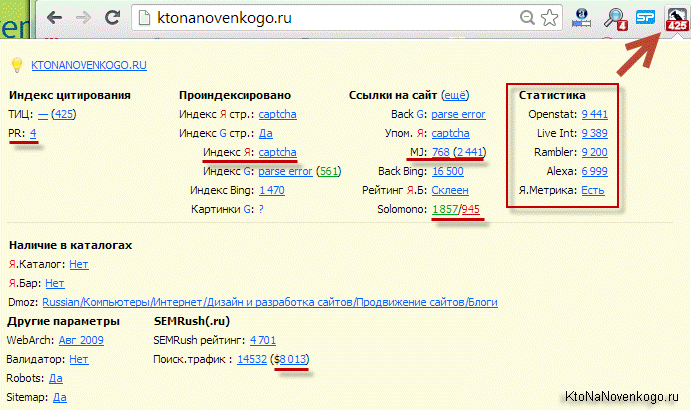
Task: Open the $8 013 traffic cost link
Action: tap(293, 360)
